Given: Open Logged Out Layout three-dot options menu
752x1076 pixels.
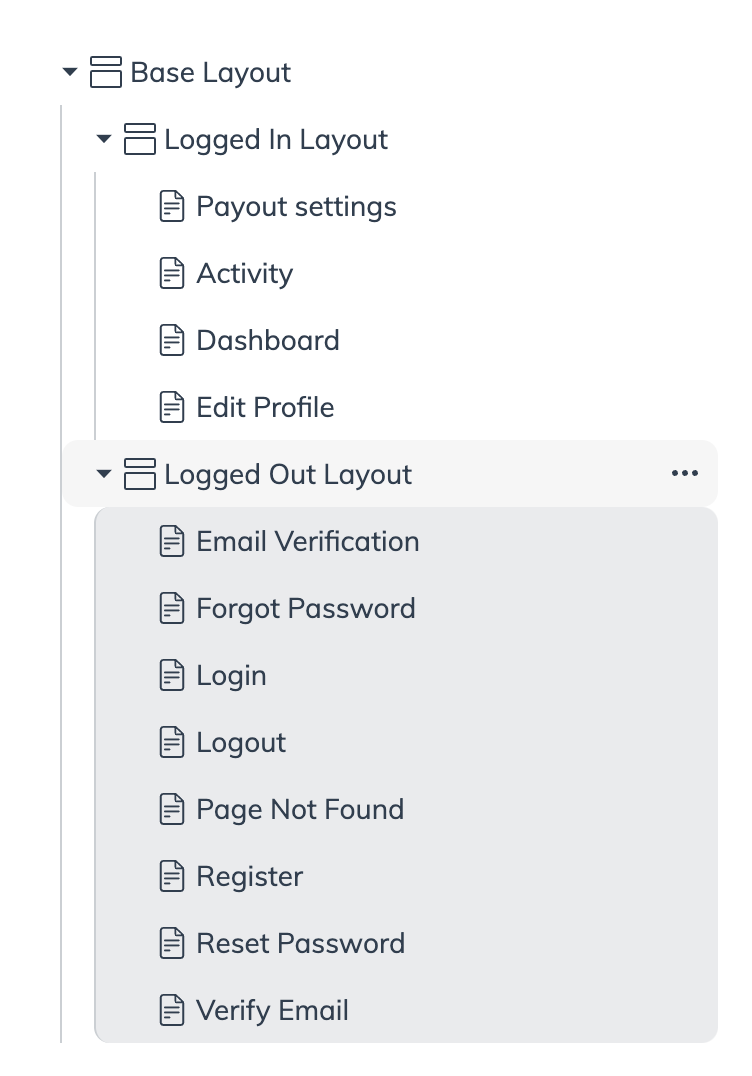Looking at the screenshot, I should pyautogui.click(x=685, y=473).
